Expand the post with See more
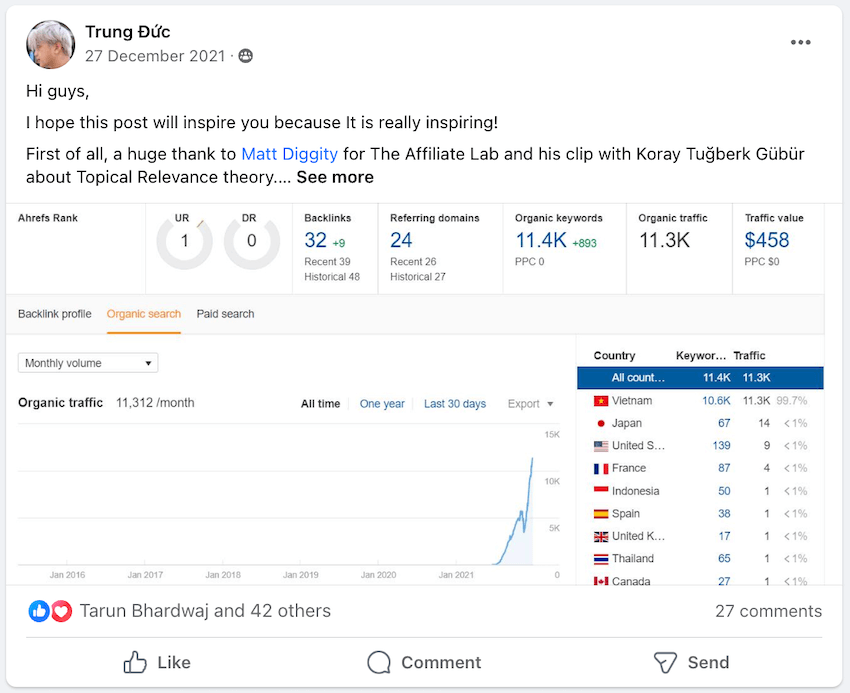The width and height of the screenshot is (850, 693). point(335,177)
